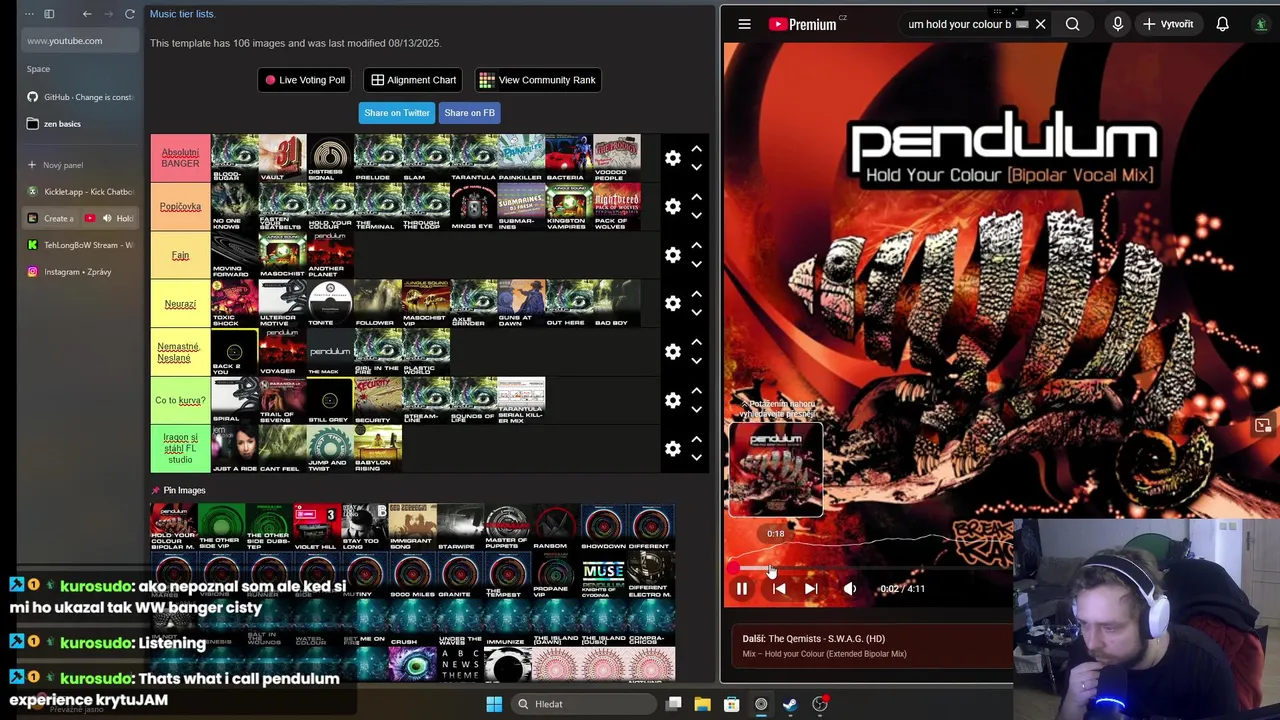Viewport: 1280px width, 720px height.
Task: Mute the video volume
Action: click(x=850, y=589)
